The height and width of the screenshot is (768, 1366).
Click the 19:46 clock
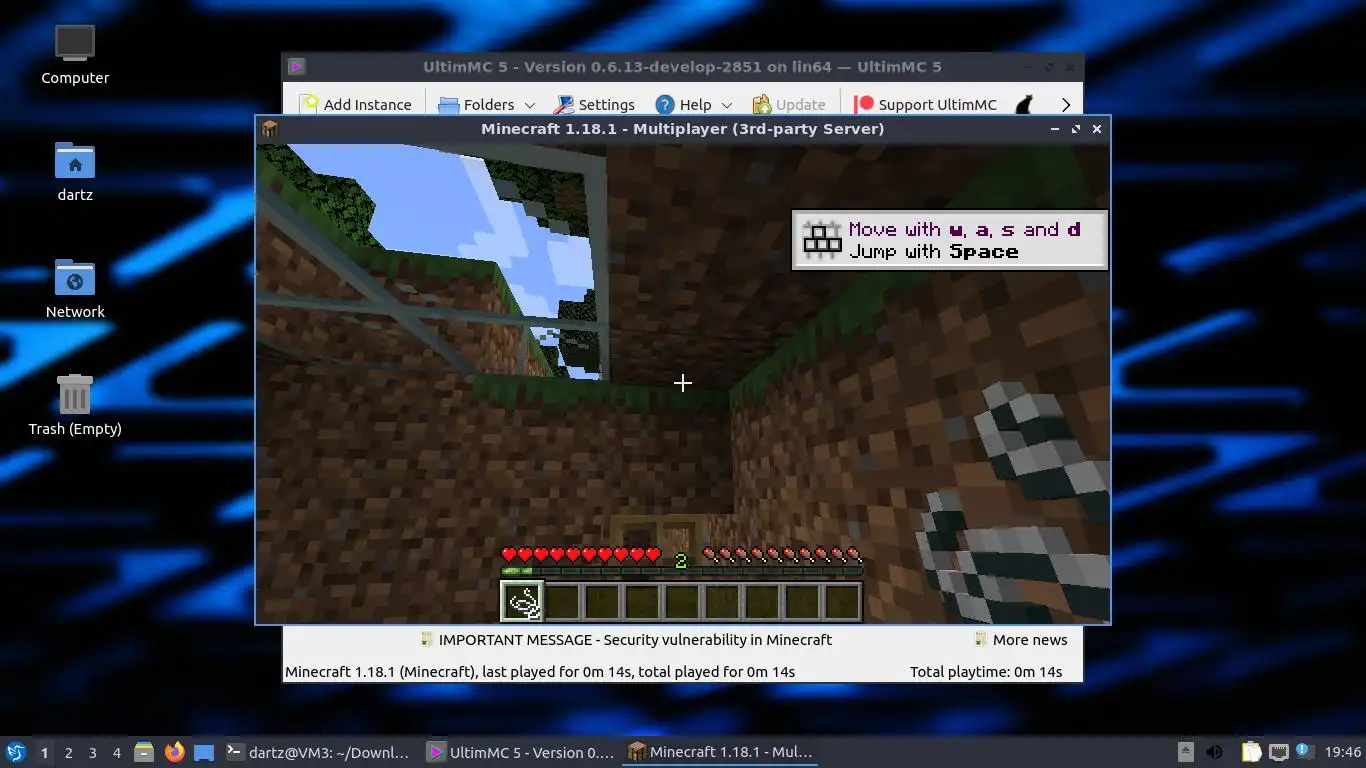click(x=1343, y=752)
